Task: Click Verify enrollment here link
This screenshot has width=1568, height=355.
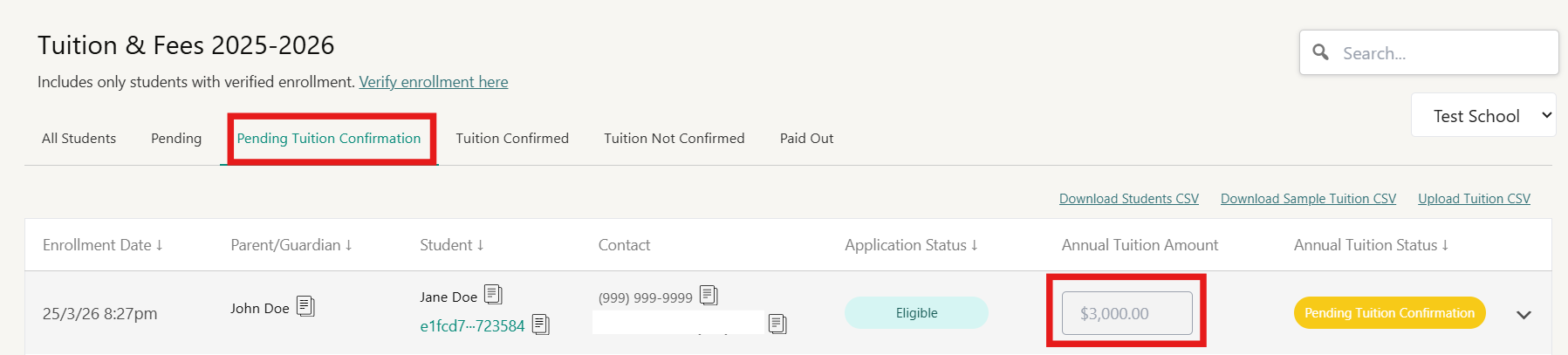Action: 434,82
